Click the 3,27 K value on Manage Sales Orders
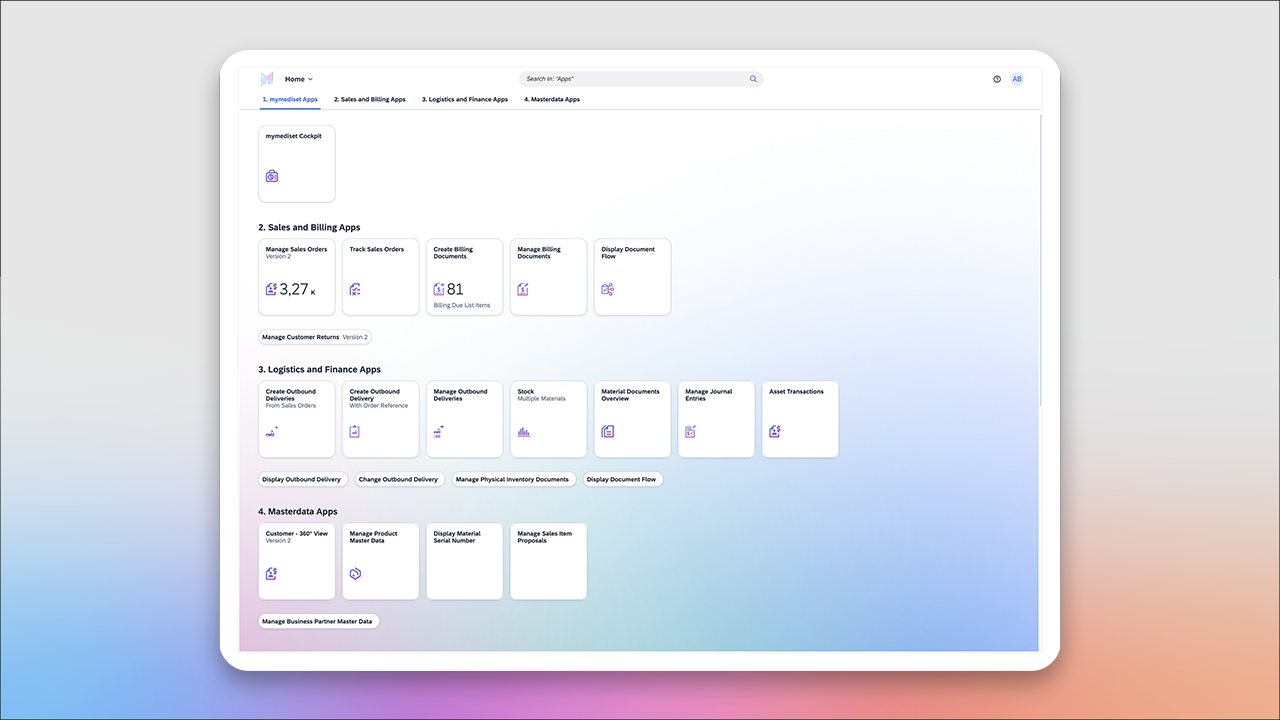 (297, 290)
